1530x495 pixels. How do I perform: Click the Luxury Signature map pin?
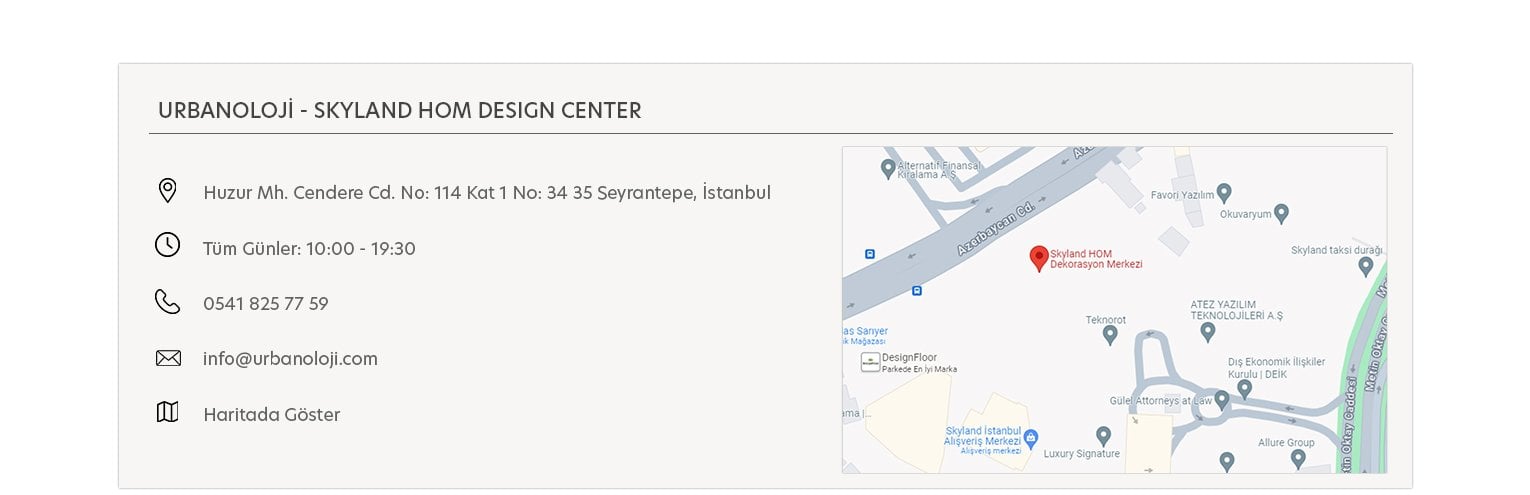(1103, 436)
